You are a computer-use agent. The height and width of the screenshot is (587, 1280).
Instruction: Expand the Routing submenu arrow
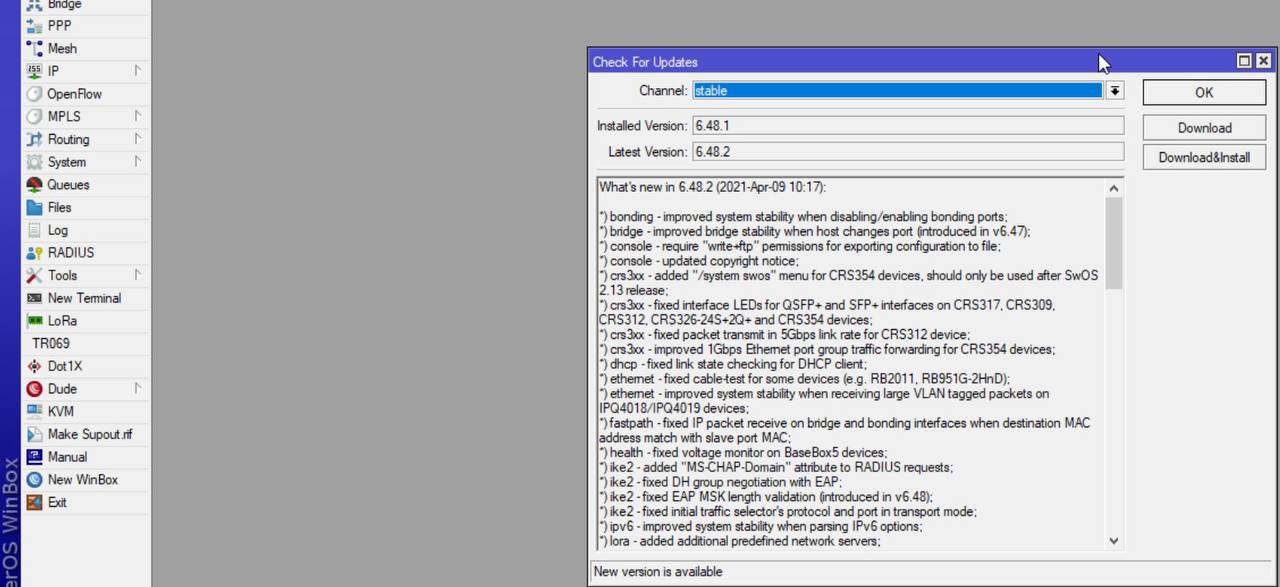coord(137,138)
